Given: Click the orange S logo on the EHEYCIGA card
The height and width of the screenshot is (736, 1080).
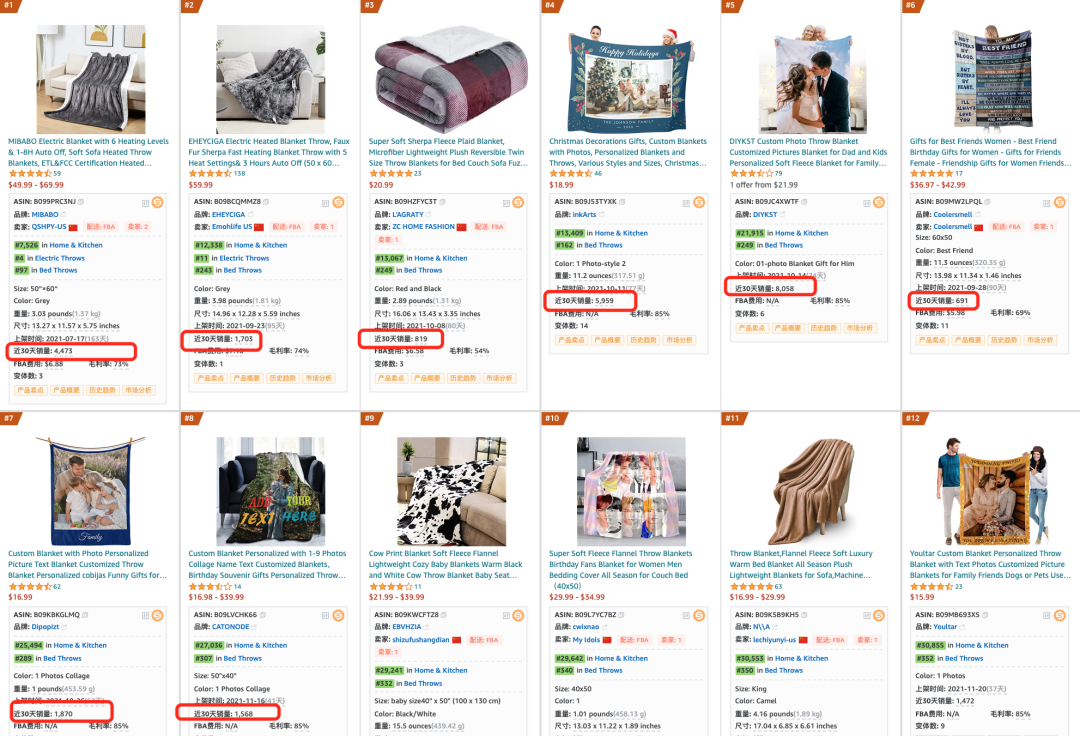Looking at the screenshot, I should coord(338,202).
